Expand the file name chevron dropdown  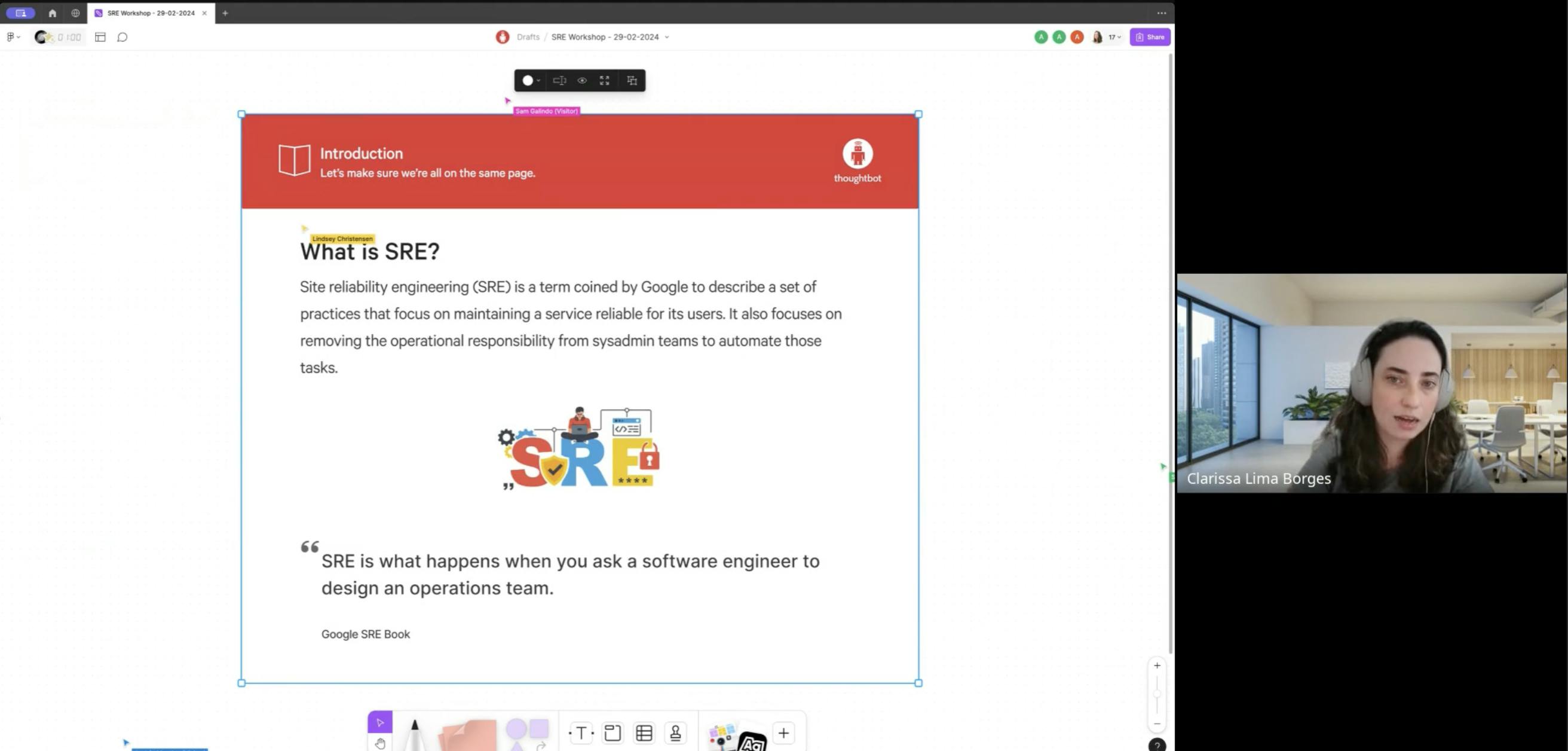coord(667,37)
